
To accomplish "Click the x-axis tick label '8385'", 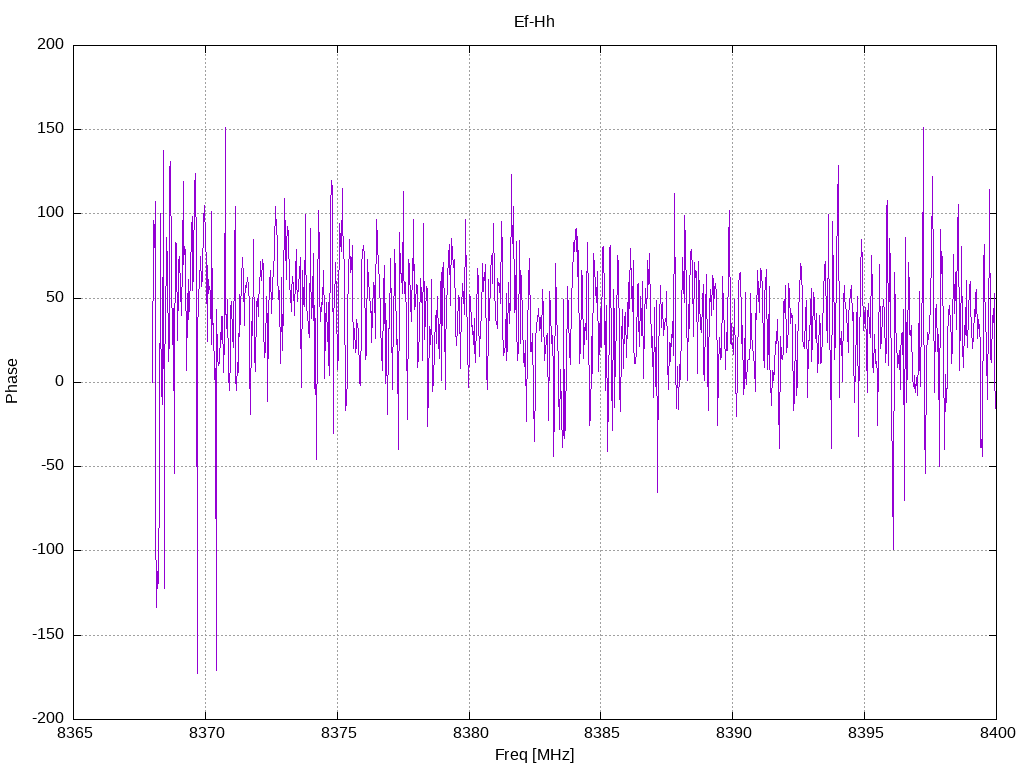I will [601, 733].
